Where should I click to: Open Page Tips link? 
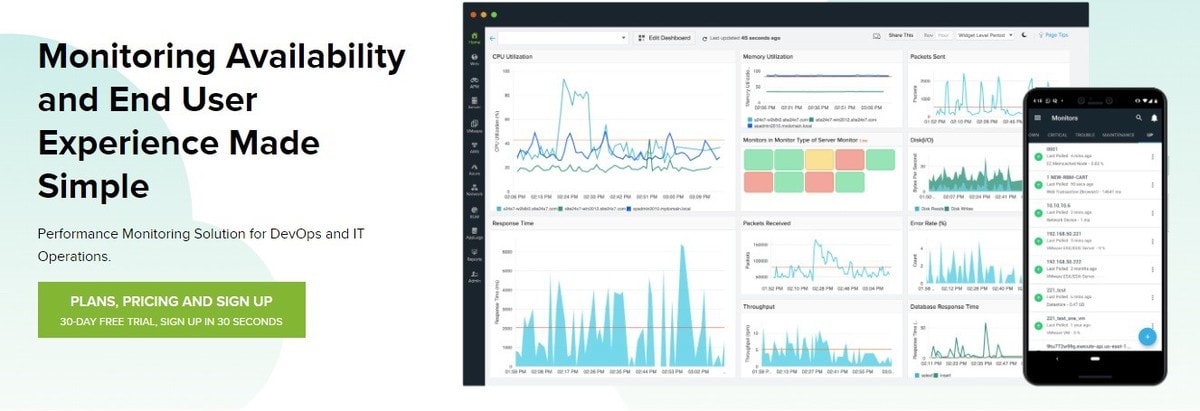click(x=1052, y=36)
